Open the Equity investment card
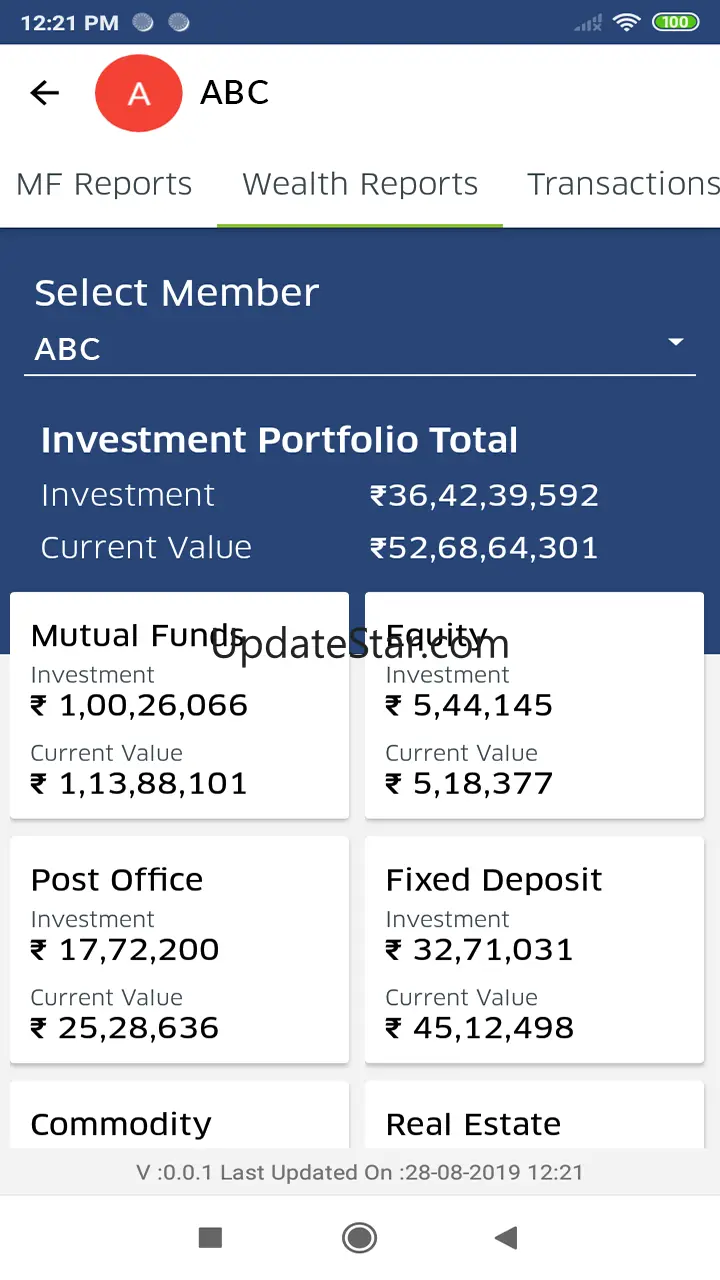 (x=534, y=706)
